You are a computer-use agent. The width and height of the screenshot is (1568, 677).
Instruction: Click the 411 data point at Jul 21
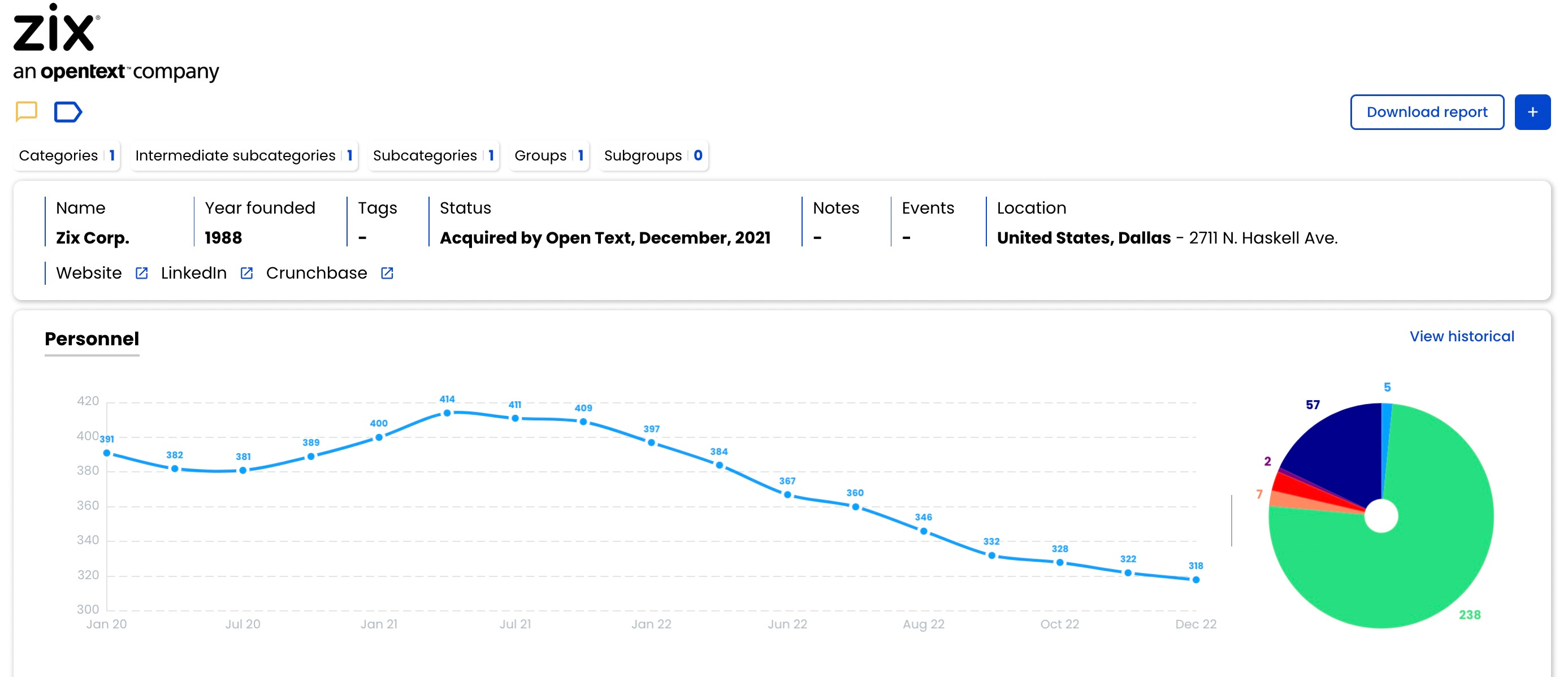point(516,418)
